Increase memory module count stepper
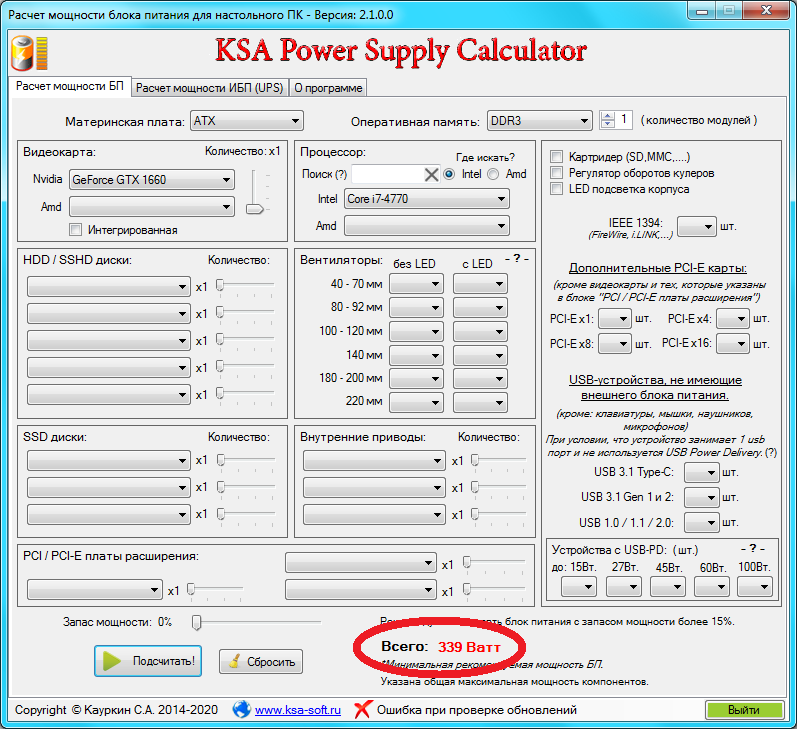Image resolution: width=797 pixels, height=729 pixels. coord(607,116)
